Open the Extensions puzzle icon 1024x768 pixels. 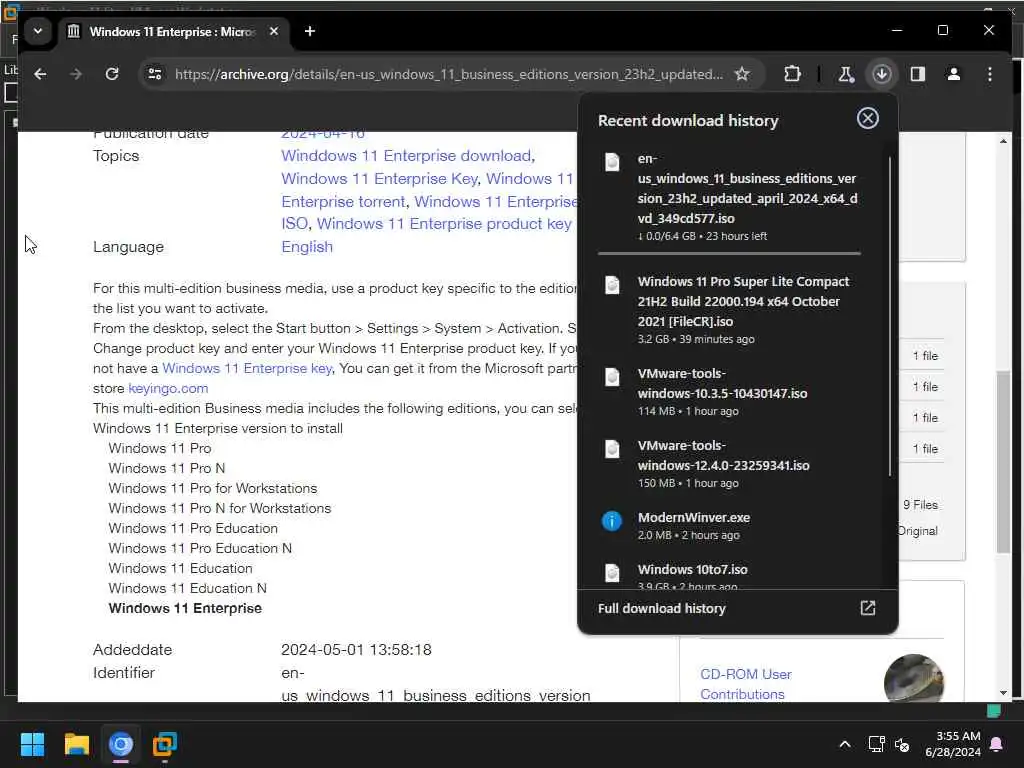click(792, 74)
